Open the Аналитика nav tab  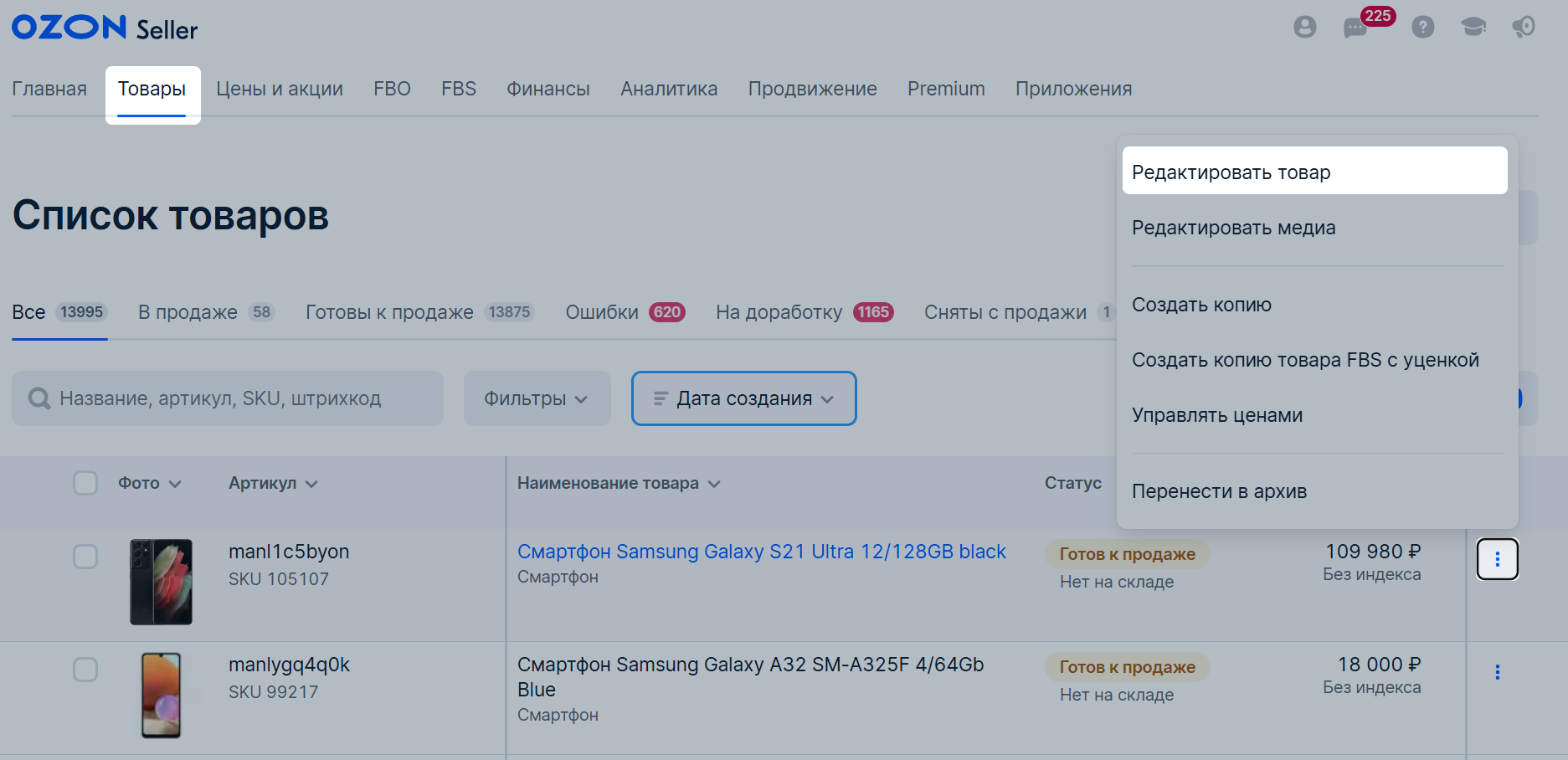tap(669, 89)
